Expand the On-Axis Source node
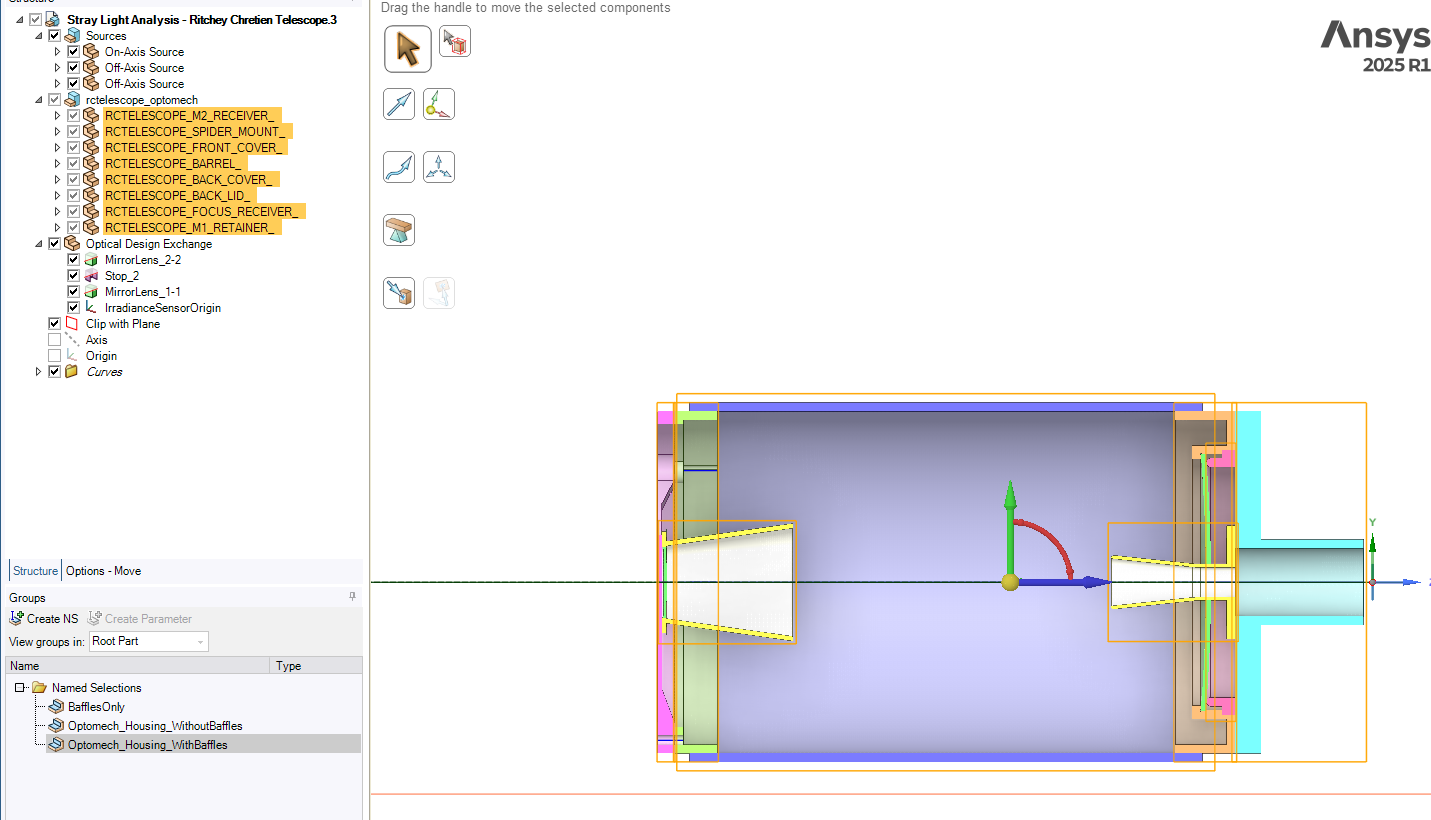Viewport: 1431px width, 820px height. 58,52
